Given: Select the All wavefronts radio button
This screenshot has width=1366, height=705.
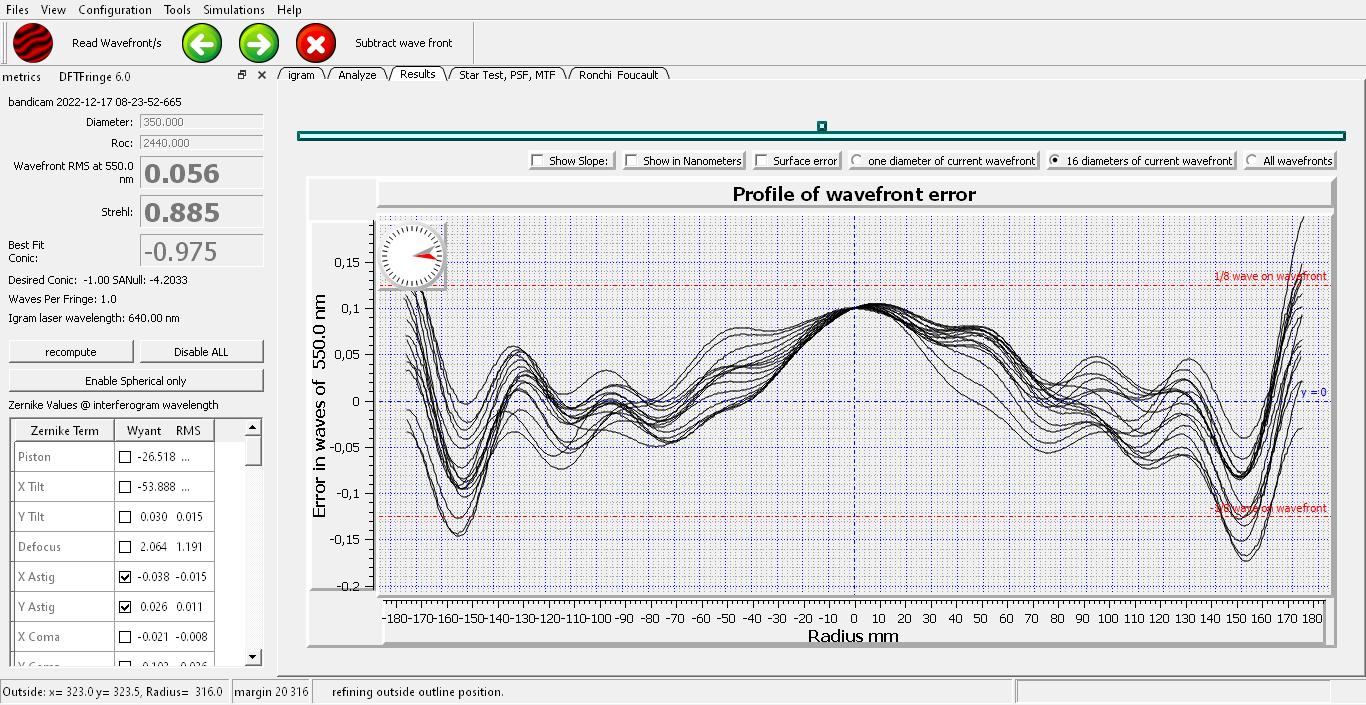Looking at the screenshot, I should pos(1253,161).
